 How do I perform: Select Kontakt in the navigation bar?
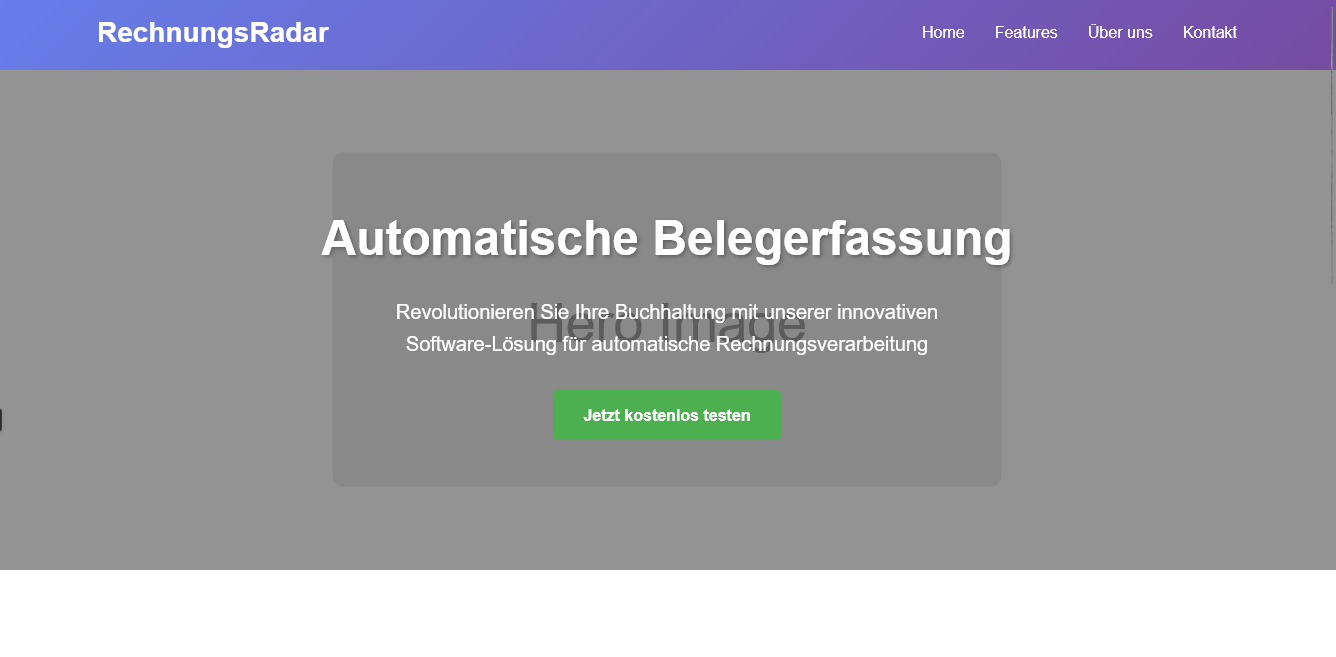[1209, 33]
